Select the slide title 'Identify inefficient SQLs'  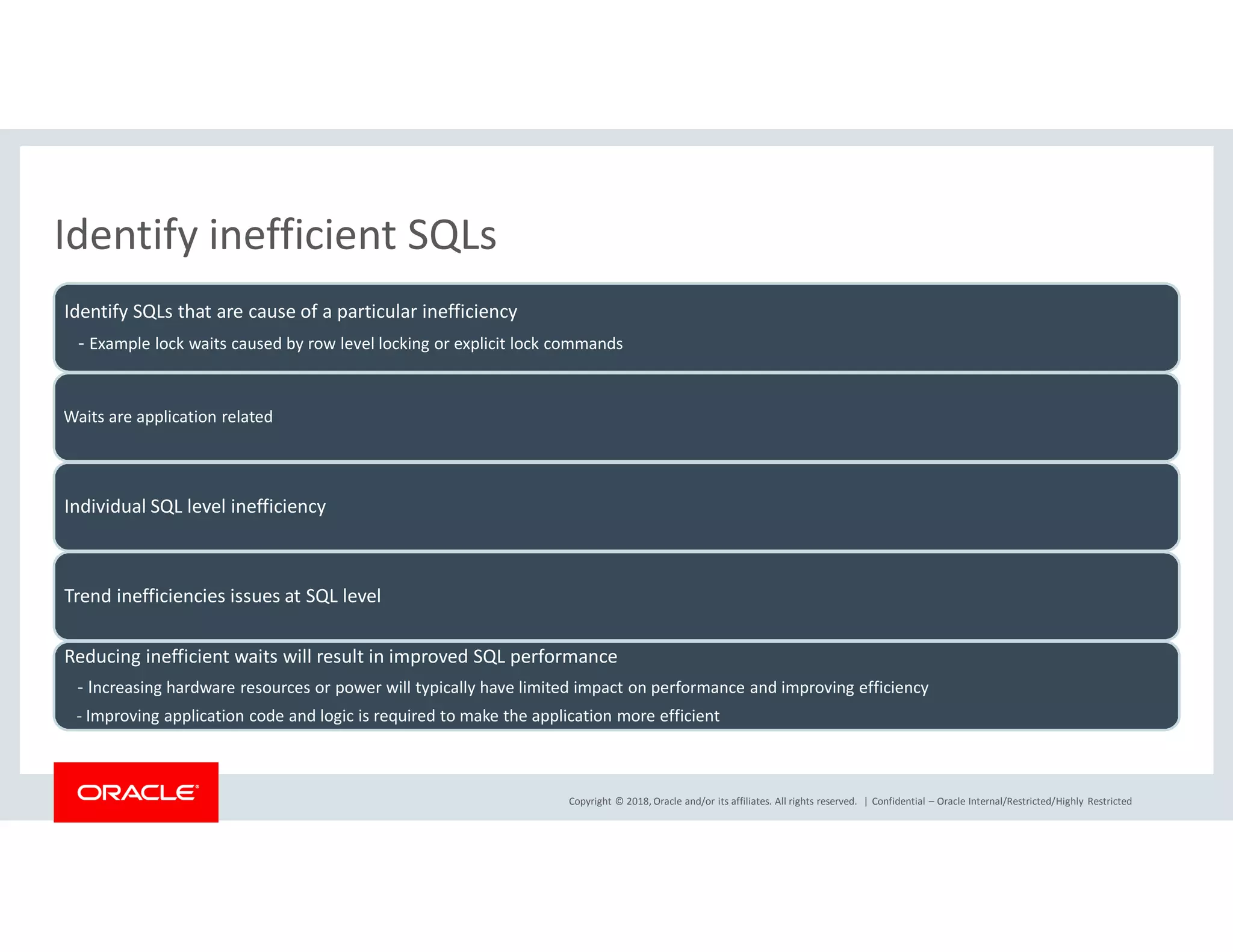pyautogui.click(x=276, y=235)
